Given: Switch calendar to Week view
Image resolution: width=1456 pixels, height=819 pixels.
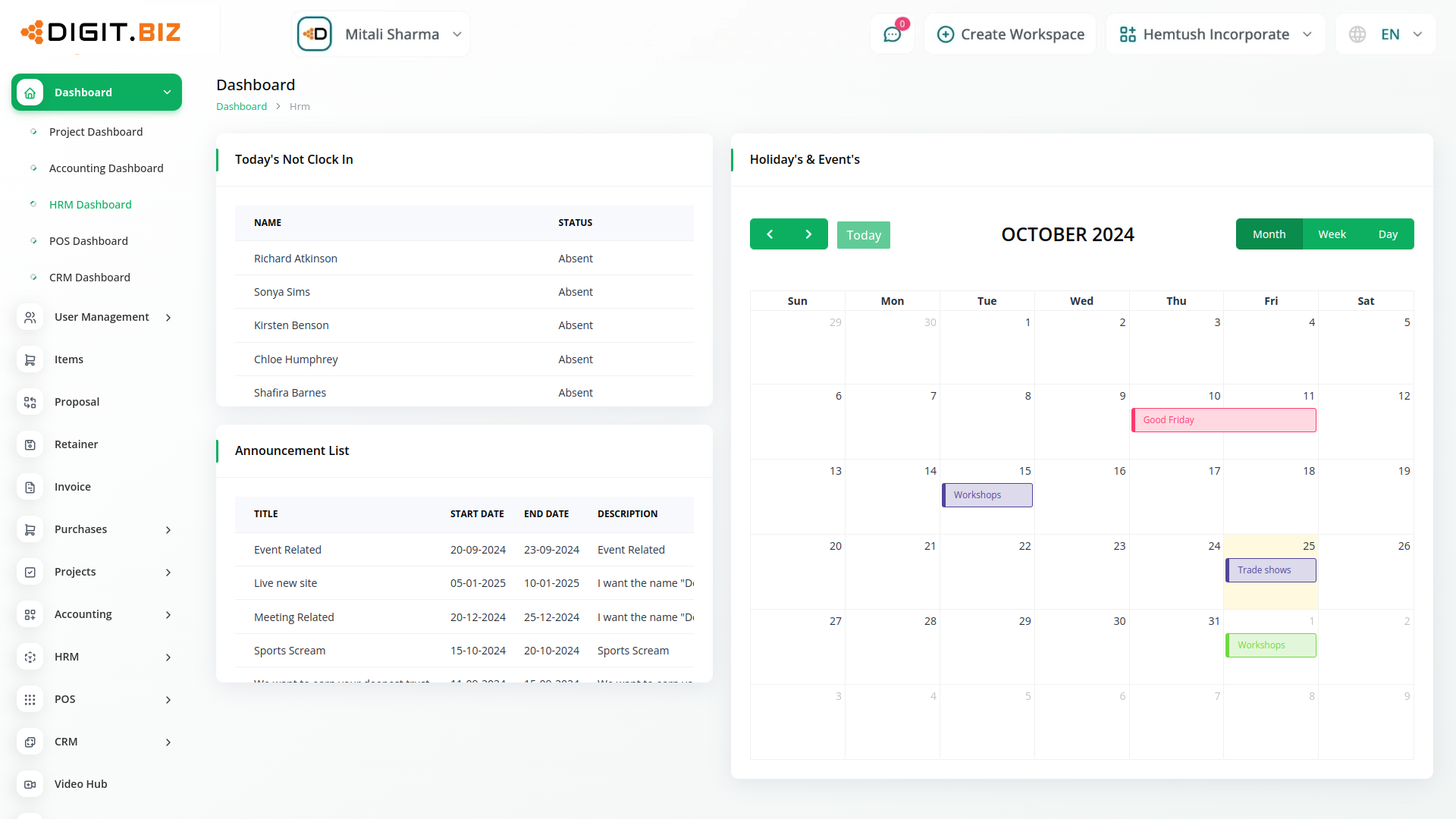Looking at the screenshot, I should [x=1332, y=234].
